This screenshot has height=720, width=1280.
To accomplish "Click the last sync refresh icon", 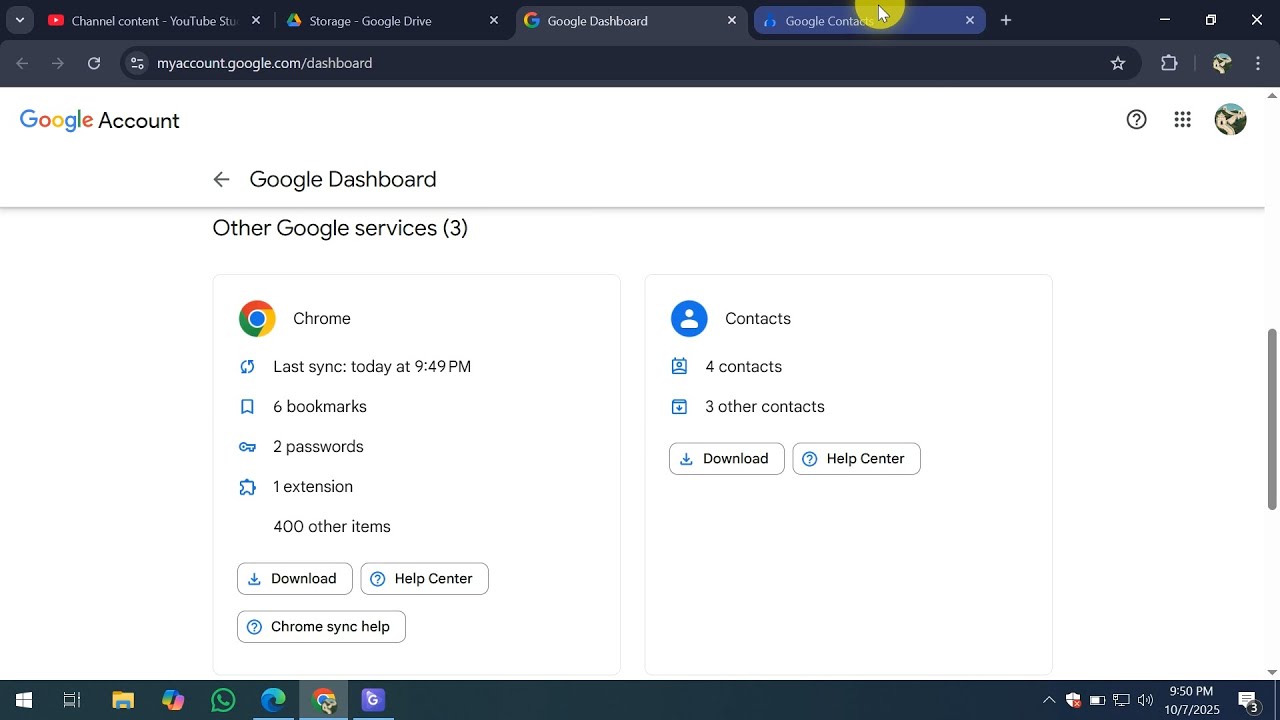I will [247, 367].
